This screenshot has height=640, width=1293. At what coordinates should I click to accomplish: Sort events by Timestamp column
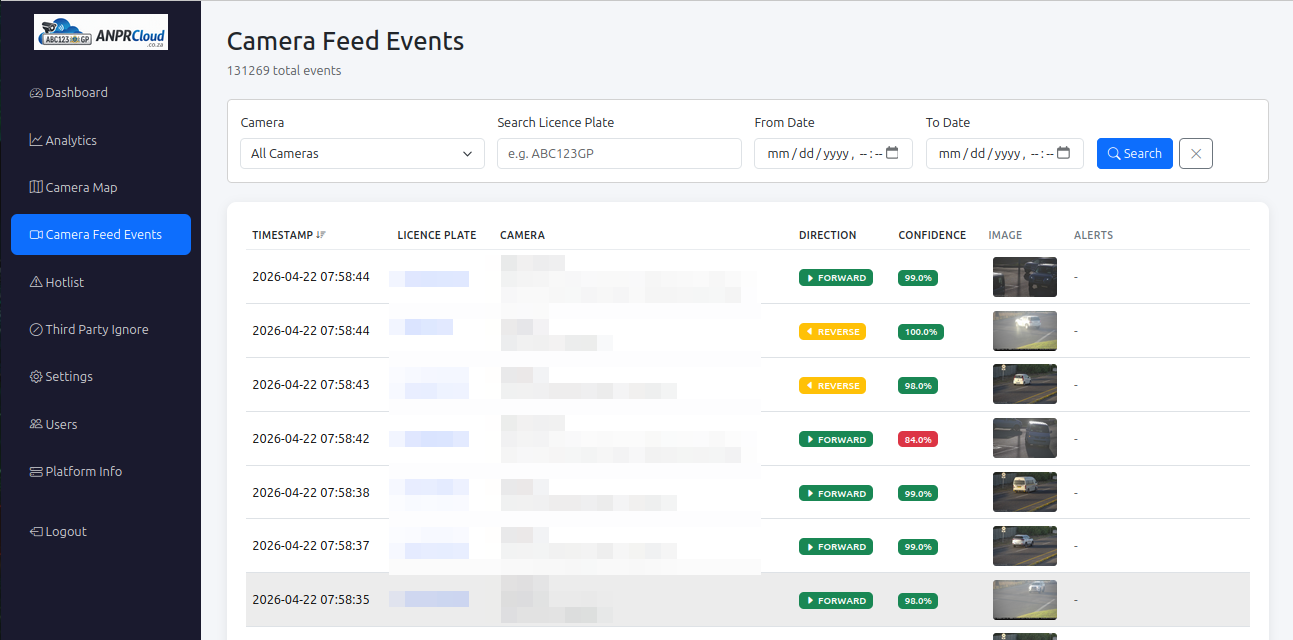click(x=288, y=236)
